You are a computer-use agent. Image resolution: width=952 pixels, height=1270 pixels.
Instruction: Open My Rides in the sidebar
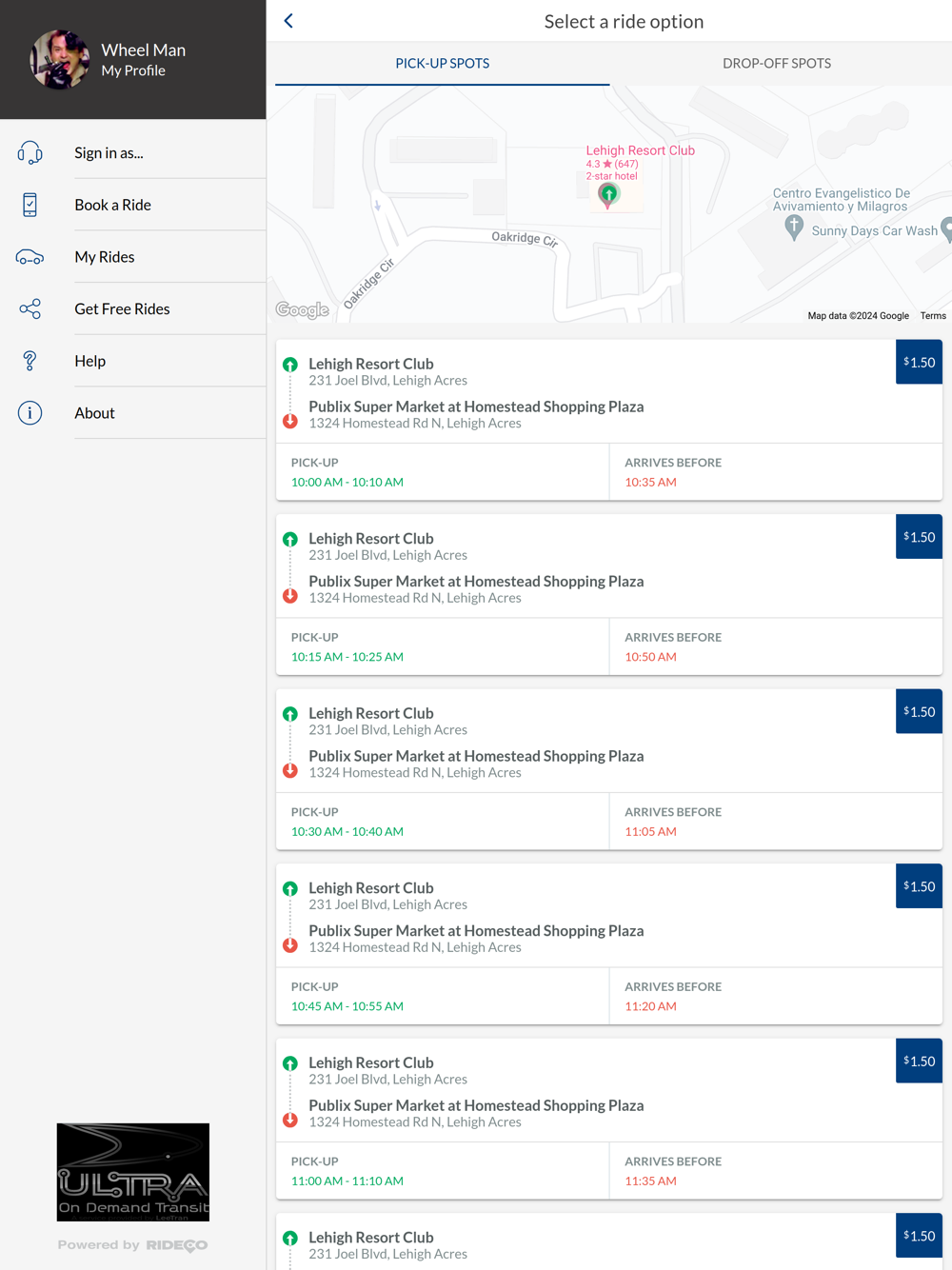tap(133, 257)
